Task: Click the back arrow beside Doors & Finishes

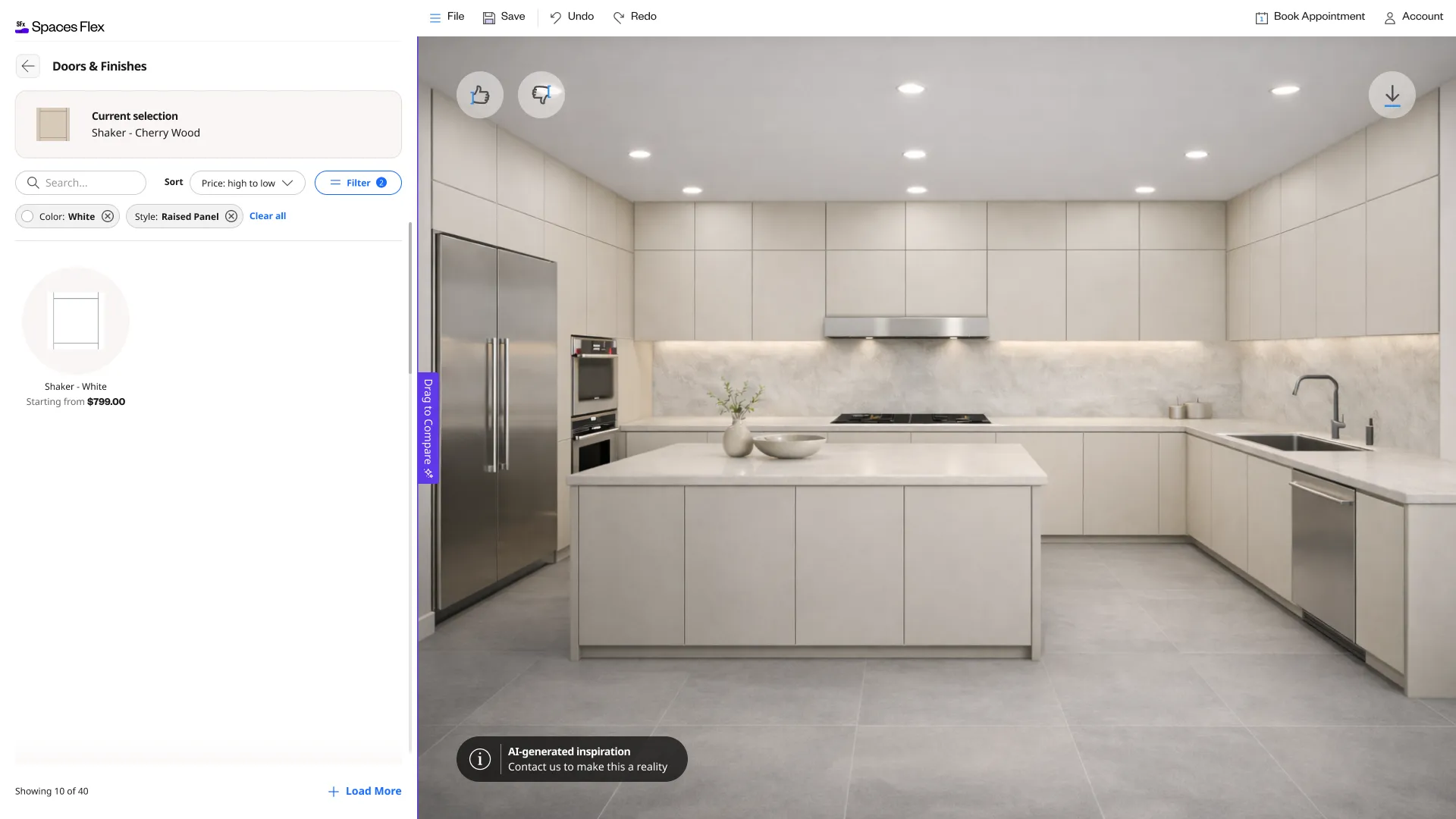Action: [28, 66]
